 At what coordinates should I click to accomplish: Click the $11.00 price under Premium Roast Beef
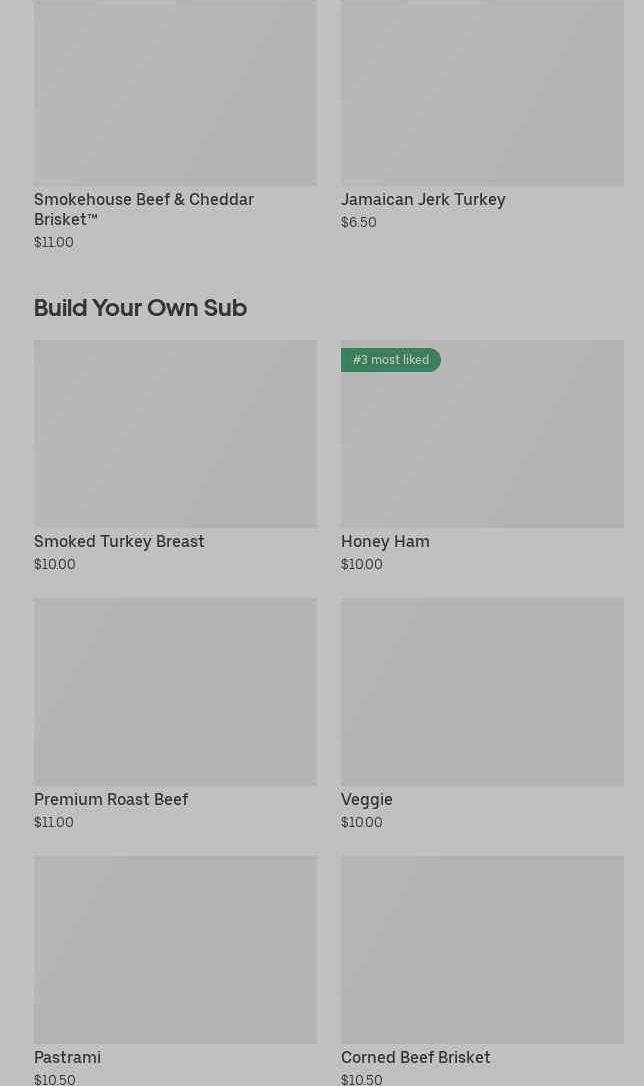tap(54, 822)
